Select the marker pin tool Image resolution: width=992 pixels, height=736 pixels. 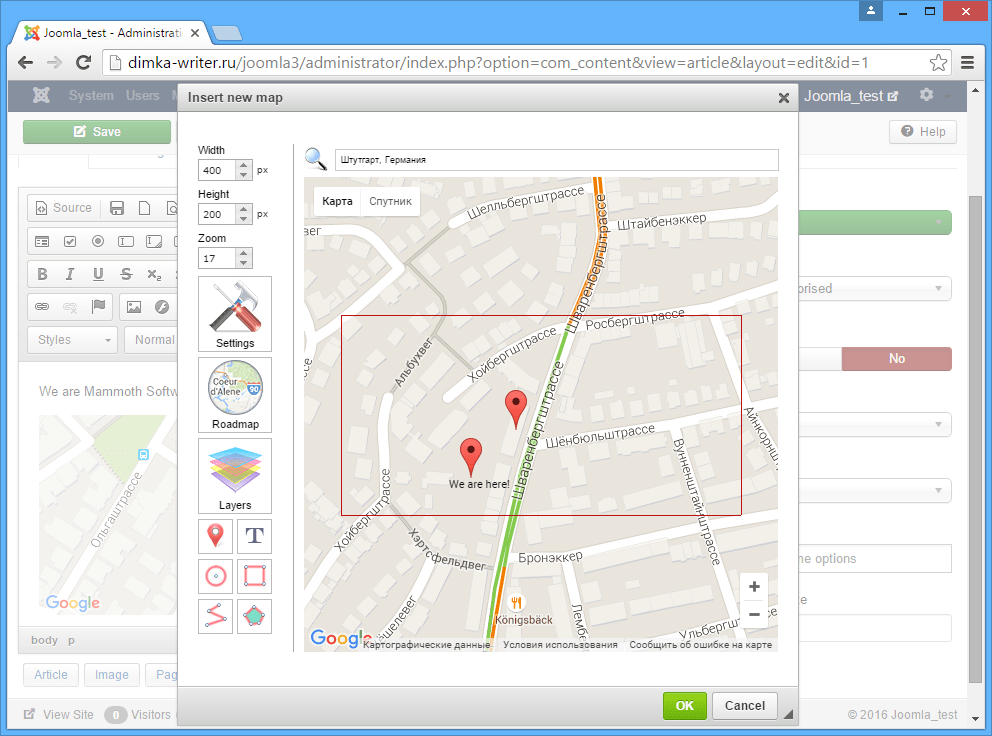[216, 536]
